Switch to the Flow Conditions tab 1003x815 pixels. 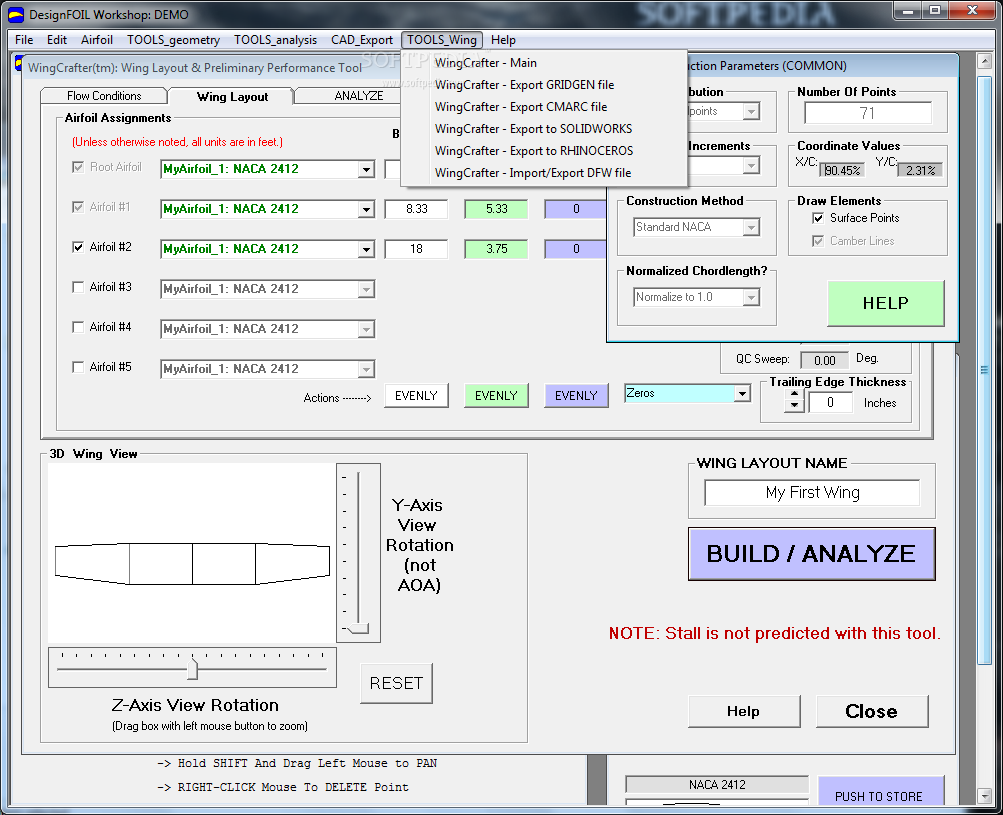point(104,96)
